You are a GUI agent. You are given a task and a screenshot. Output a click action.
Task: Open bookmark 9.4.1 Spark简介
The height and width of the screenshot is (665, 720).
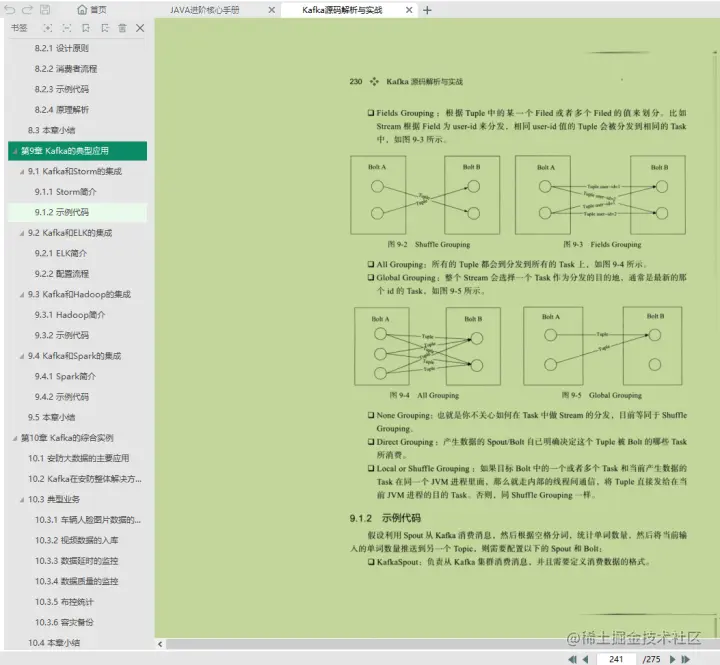[x=65, y=377]
